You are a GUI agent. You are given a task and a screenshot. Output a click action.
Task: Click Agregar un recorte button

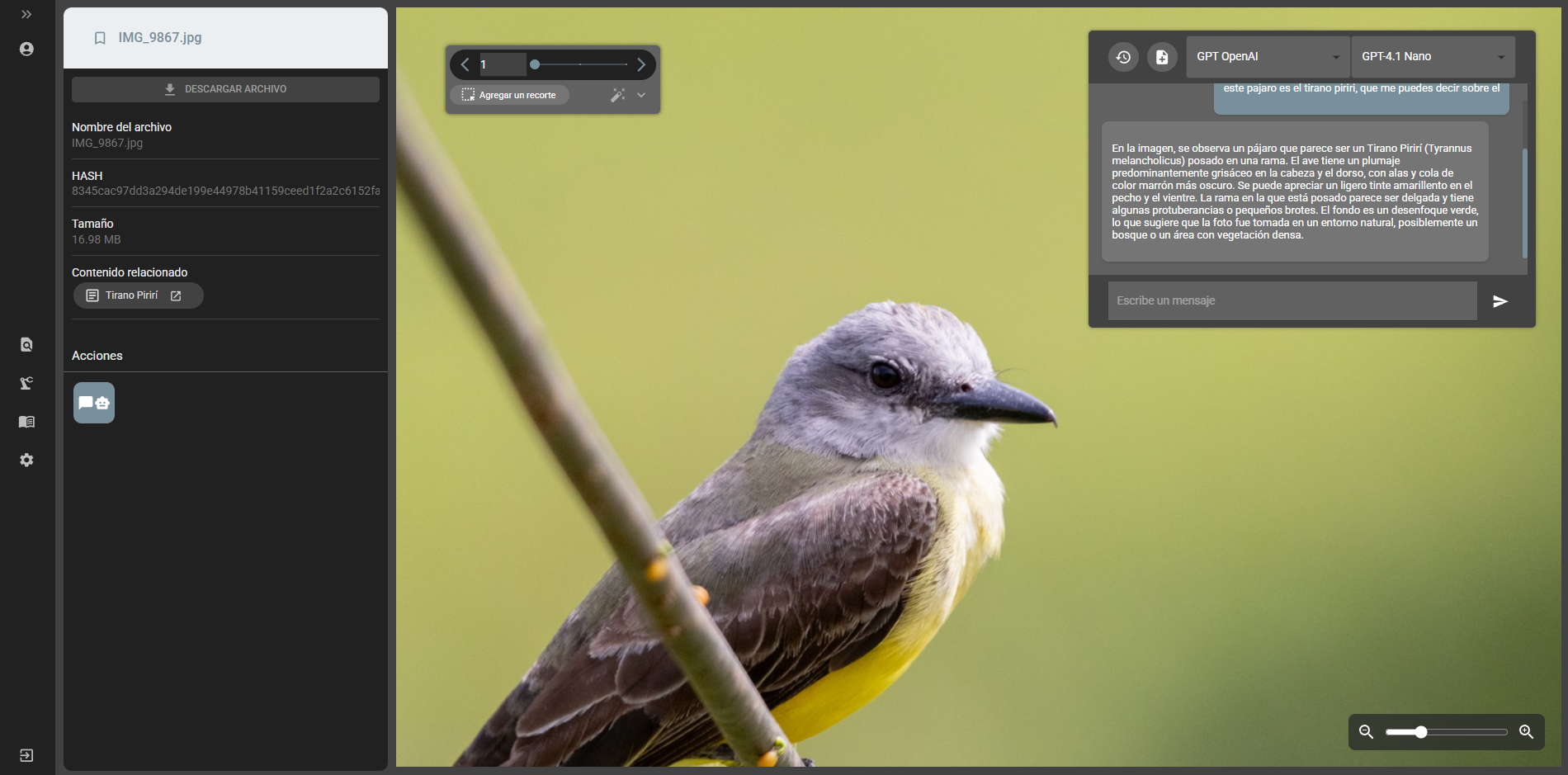[x=509, y=95]
